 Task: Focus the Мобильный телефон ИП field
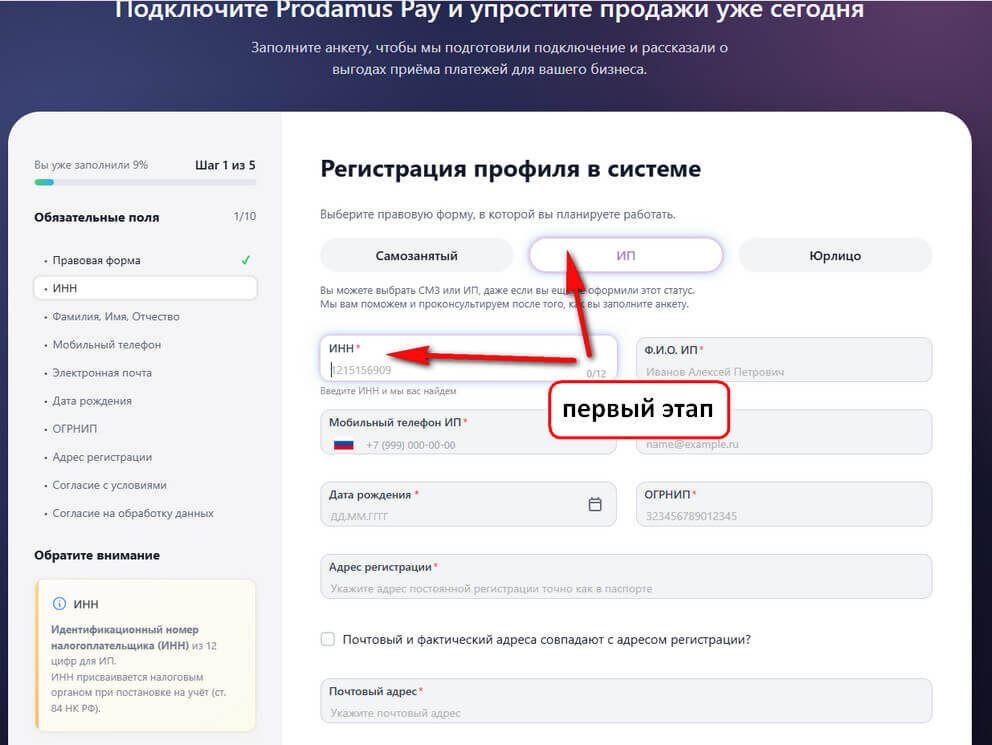(x=468, y=432)
